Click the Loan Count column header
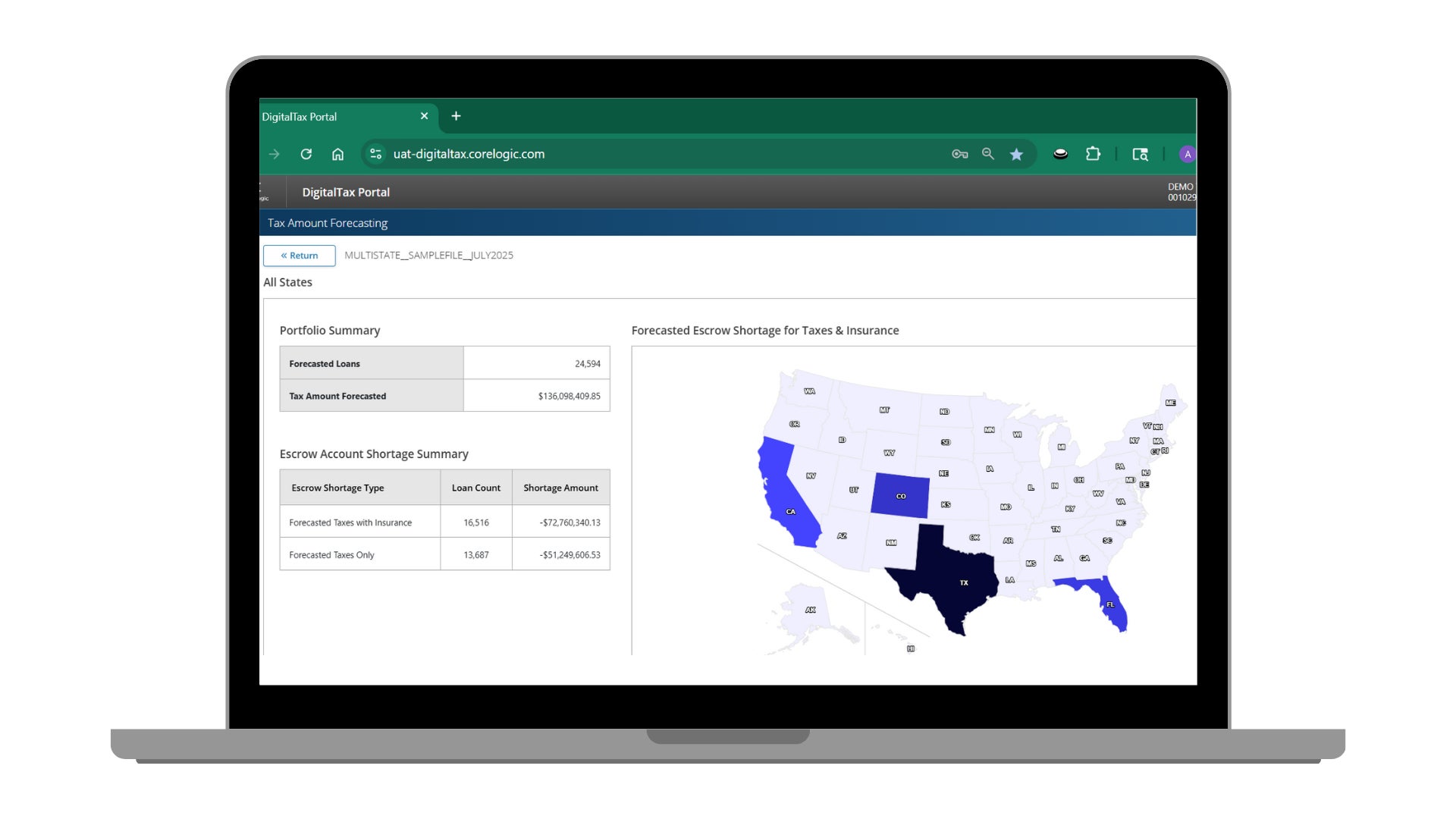The height and width of the screenshot is (819, 1456). 475,488
